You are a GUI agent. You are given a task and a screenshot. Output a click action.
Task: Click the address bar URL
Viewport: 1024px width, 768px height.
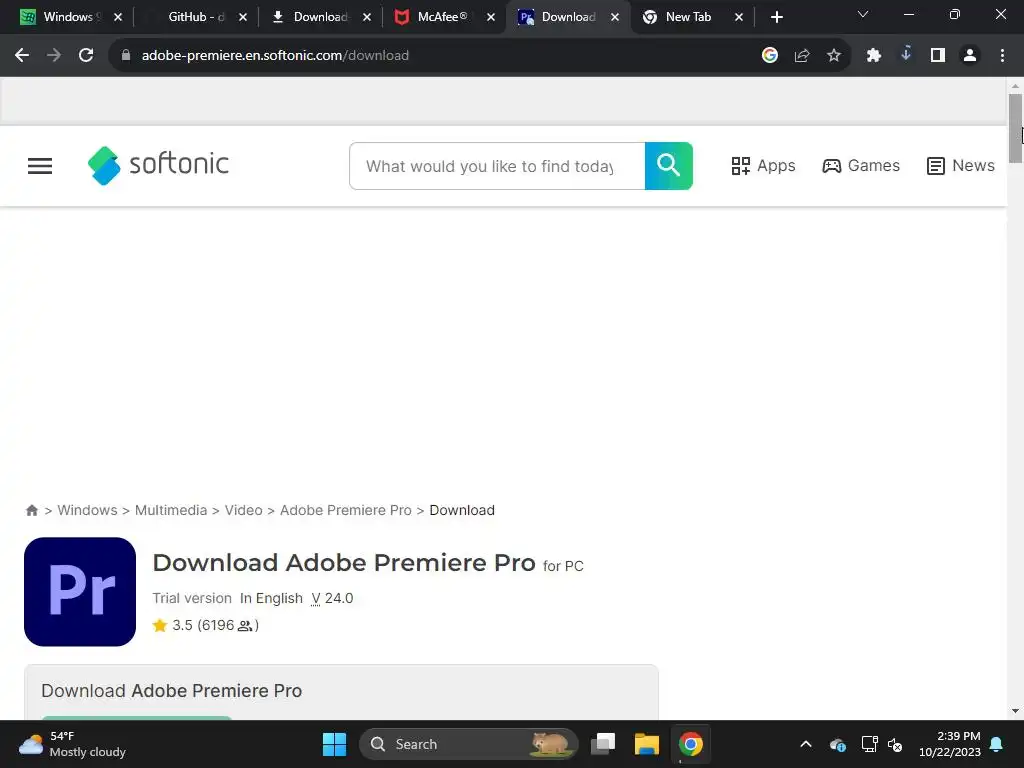[x=275, y=56]
